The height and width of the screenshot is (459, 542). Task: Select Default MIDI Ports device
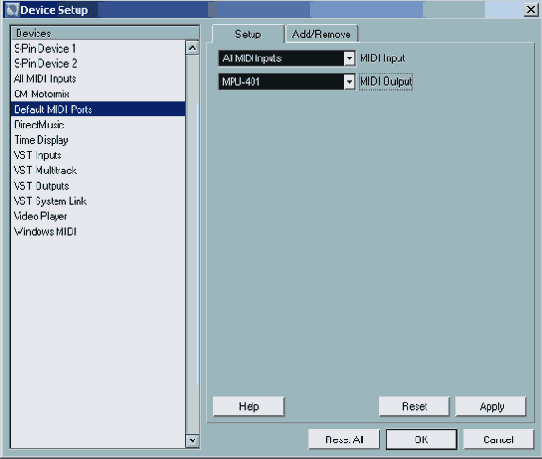[x=98, y=109]
